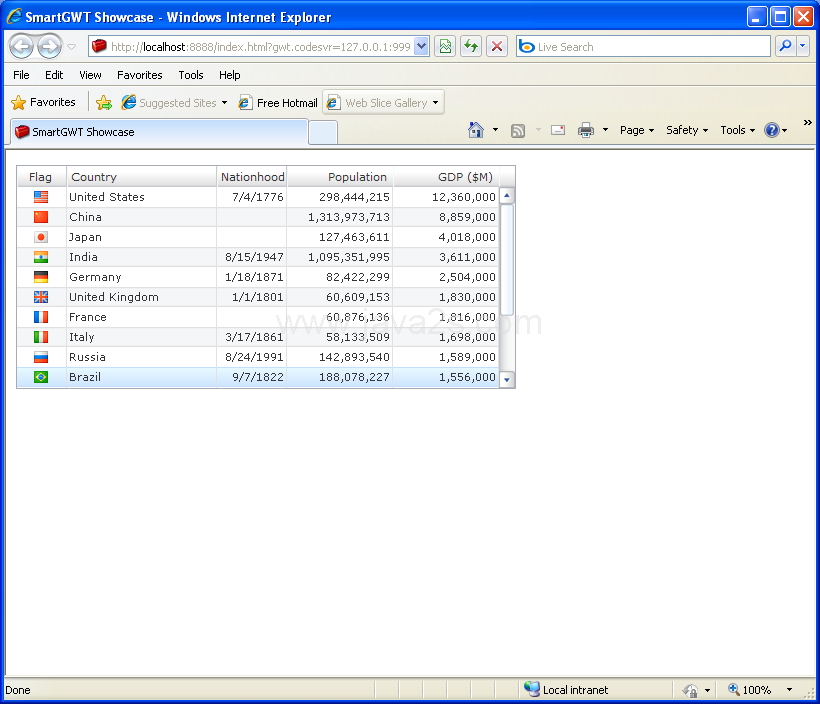Click the United Kingdom flag icon
The width and height of the screenshot is (820, 704).
(41, 297)
